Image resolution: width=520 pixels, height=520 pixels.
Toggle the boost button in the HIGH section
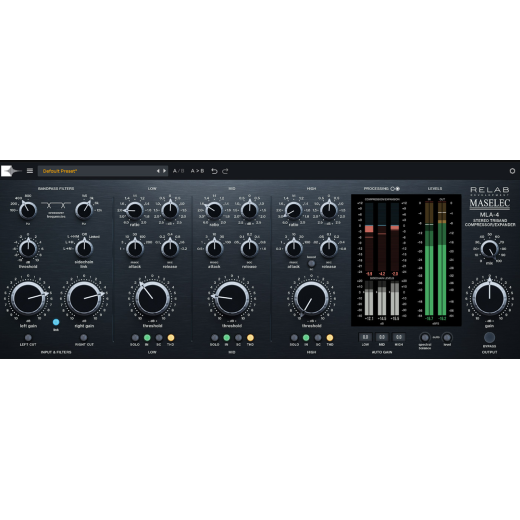point(311,263)
